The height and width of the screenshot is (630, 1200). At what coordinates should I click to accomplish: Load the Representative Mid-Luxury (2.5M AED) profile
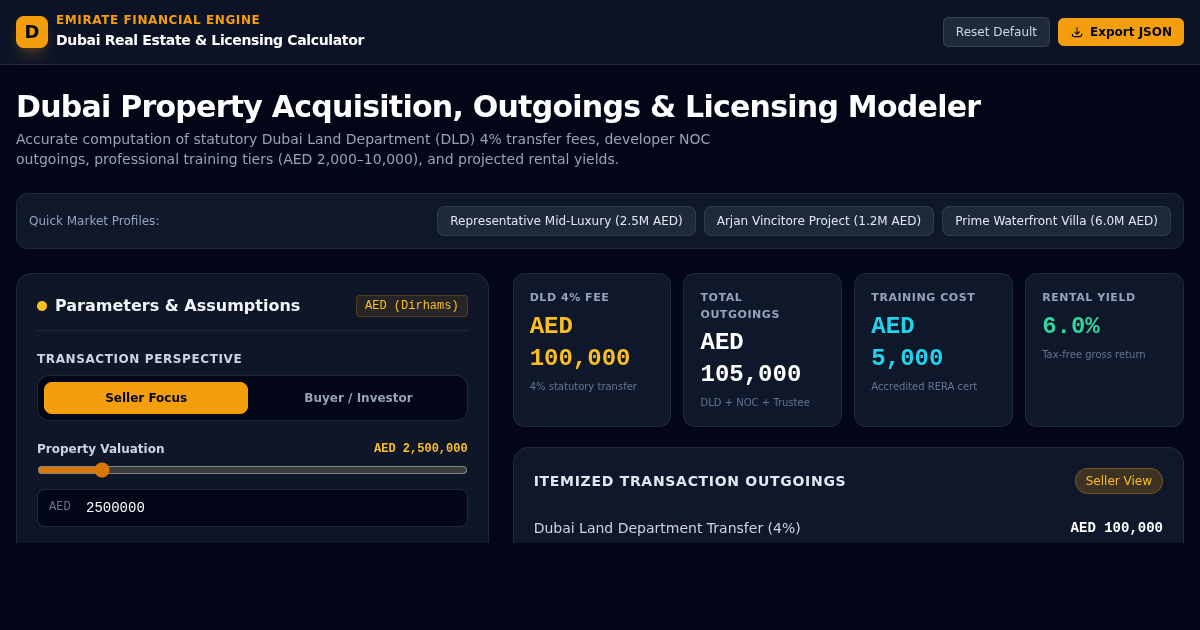(x=566, y=221)
